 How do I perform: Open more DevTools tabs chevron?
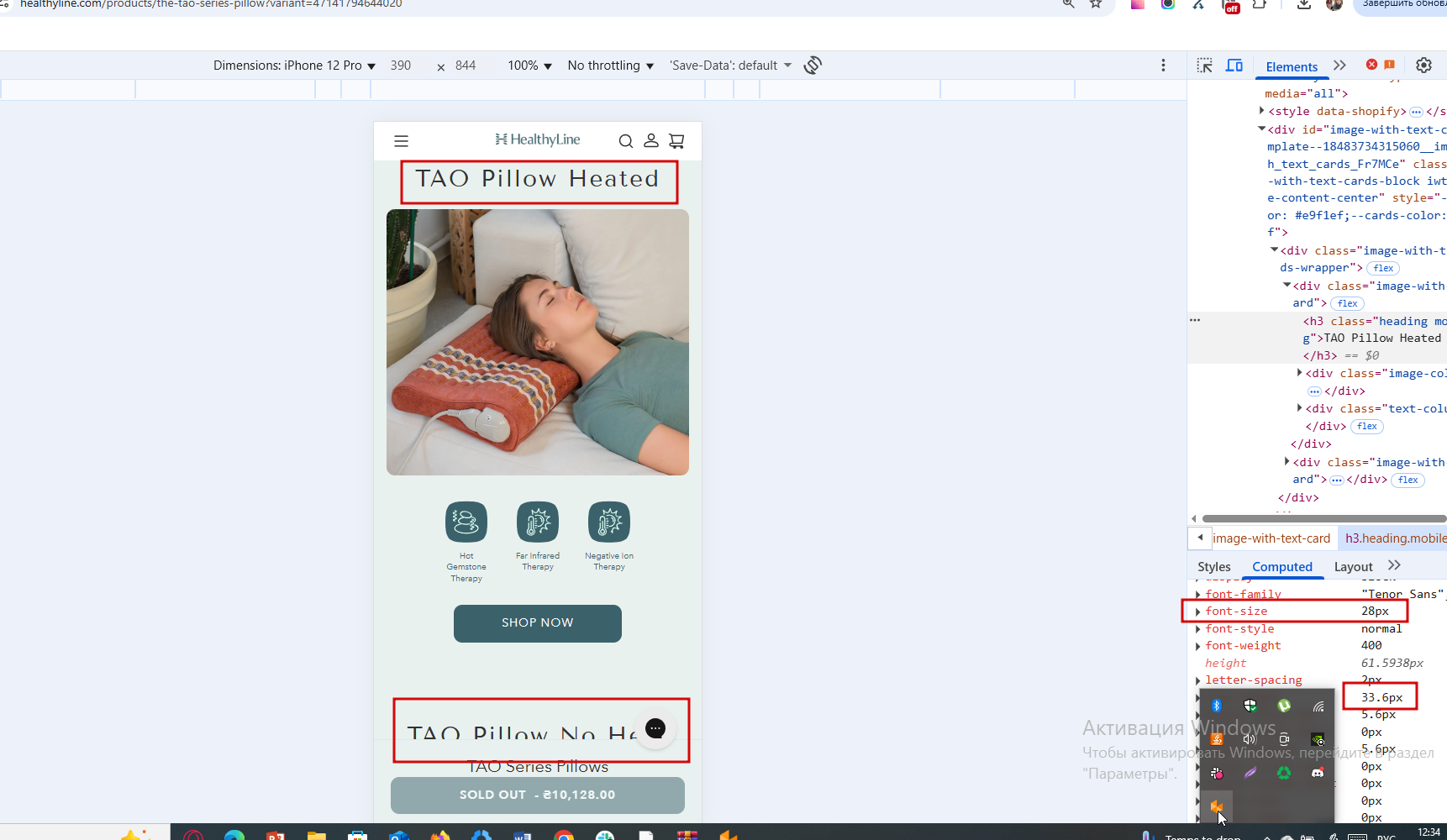click(x=1339, y=66)
